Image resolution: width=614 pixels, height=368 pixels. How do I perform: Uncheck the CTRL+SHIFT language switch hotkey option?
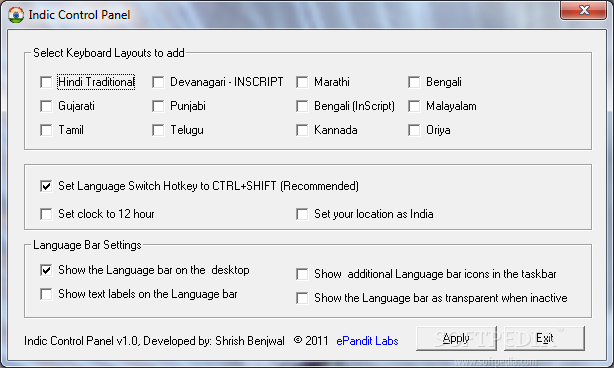point(46,186)
